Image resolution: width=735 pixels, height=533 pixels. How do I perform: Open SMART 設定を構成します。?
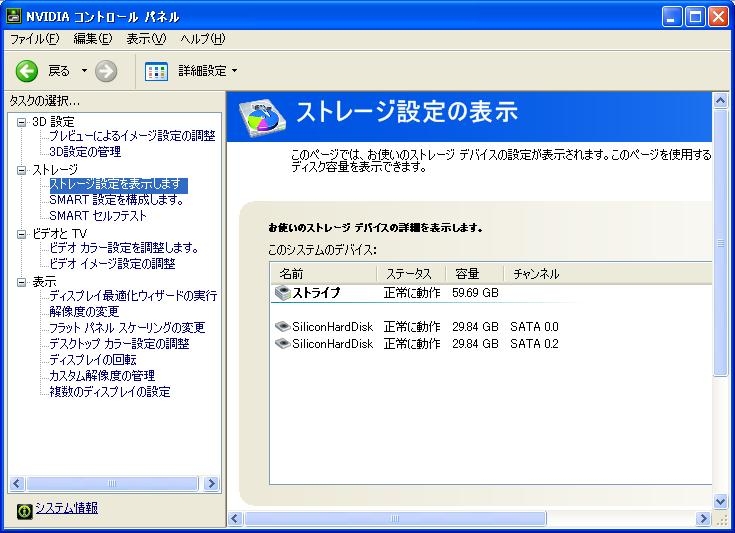click(116, 200)
